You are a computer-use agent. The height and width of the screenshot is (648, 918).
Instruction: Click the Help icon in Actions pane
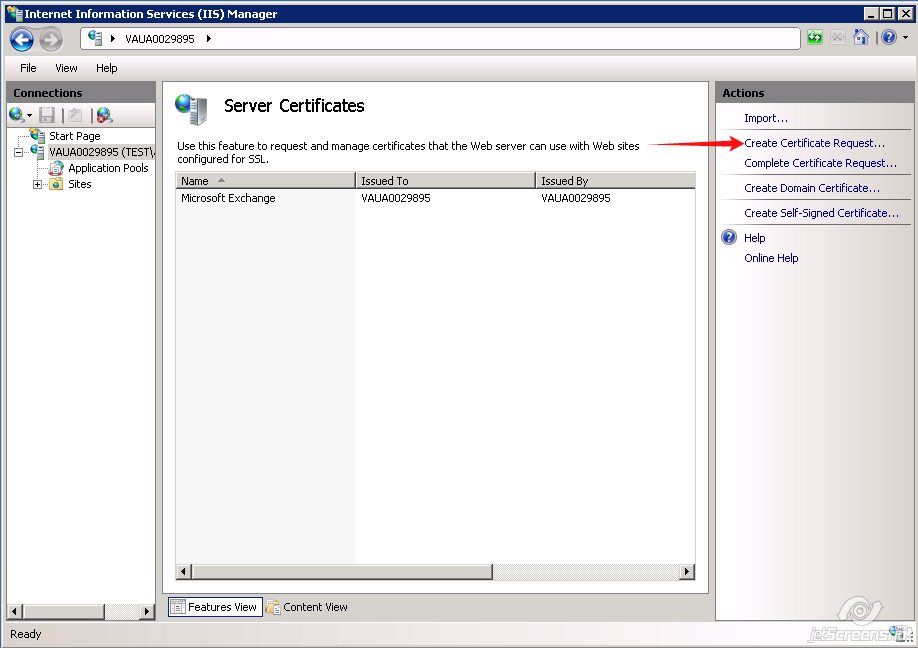coord(729,238)
